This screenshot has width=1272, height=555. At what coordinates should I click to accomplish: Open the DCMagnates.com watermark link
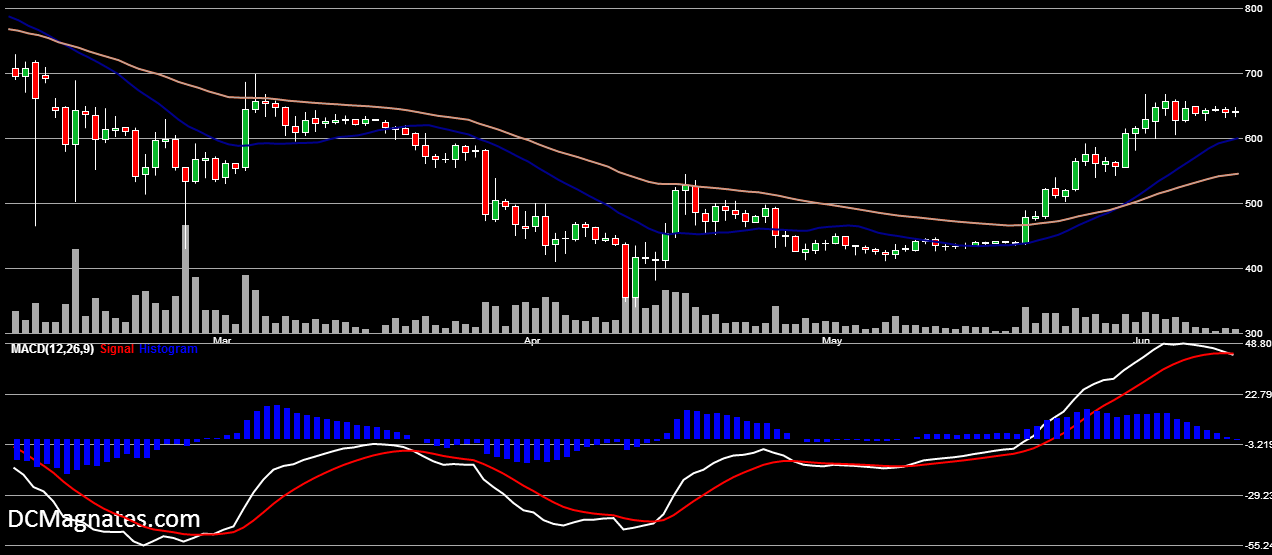pyautogui.click(x=104, y=519)
